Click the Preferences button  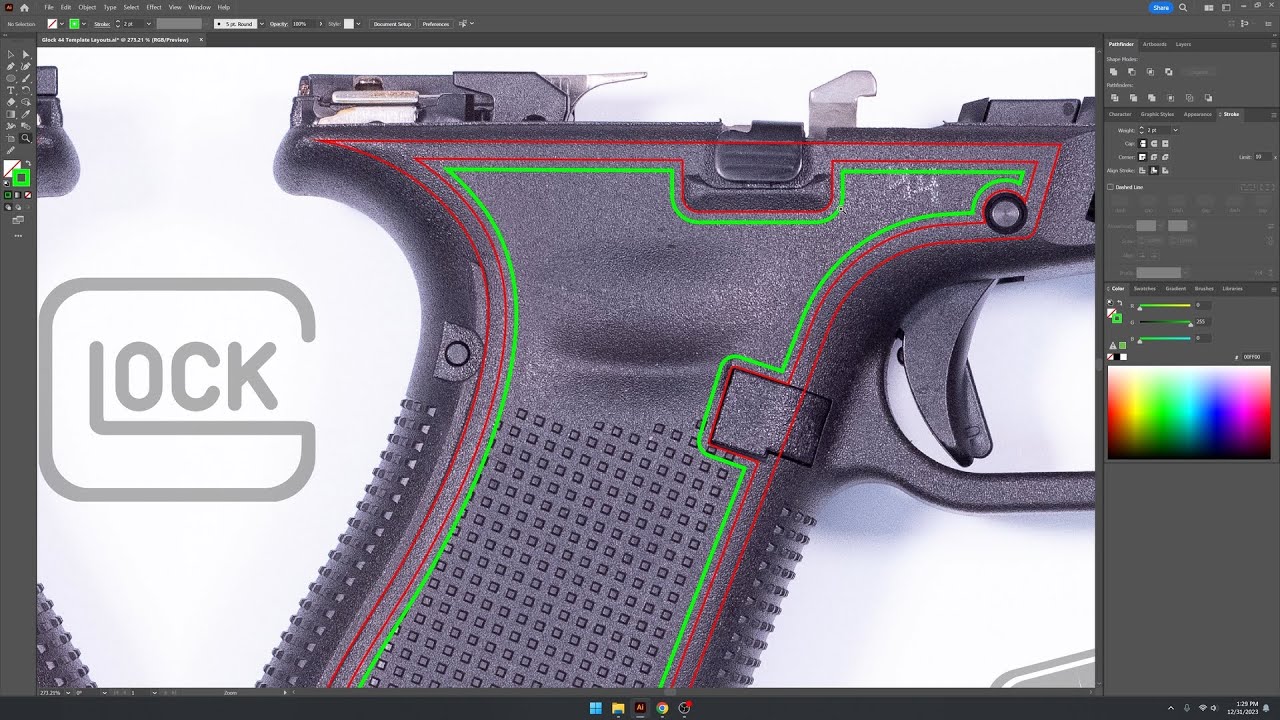(436, 24)
